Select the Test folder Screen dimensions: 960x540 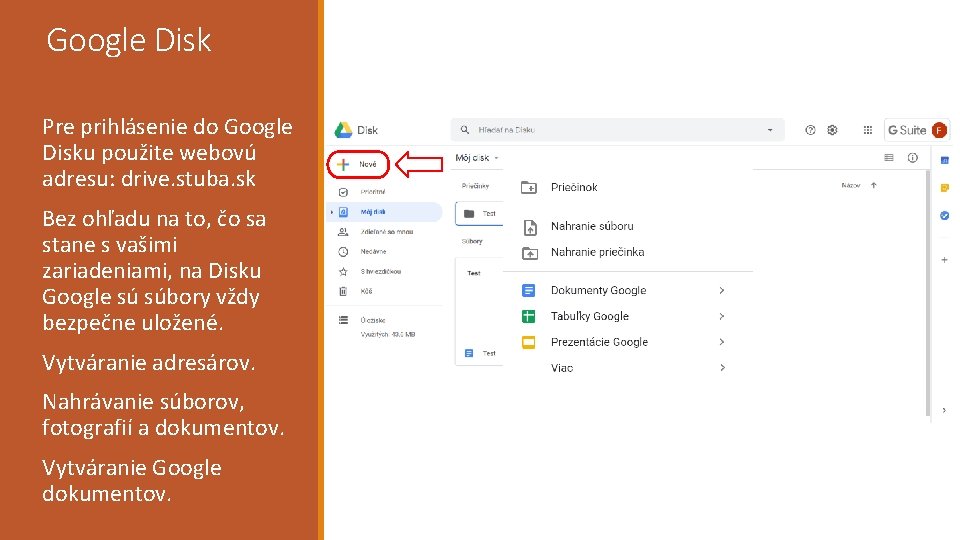click(479, 214)
